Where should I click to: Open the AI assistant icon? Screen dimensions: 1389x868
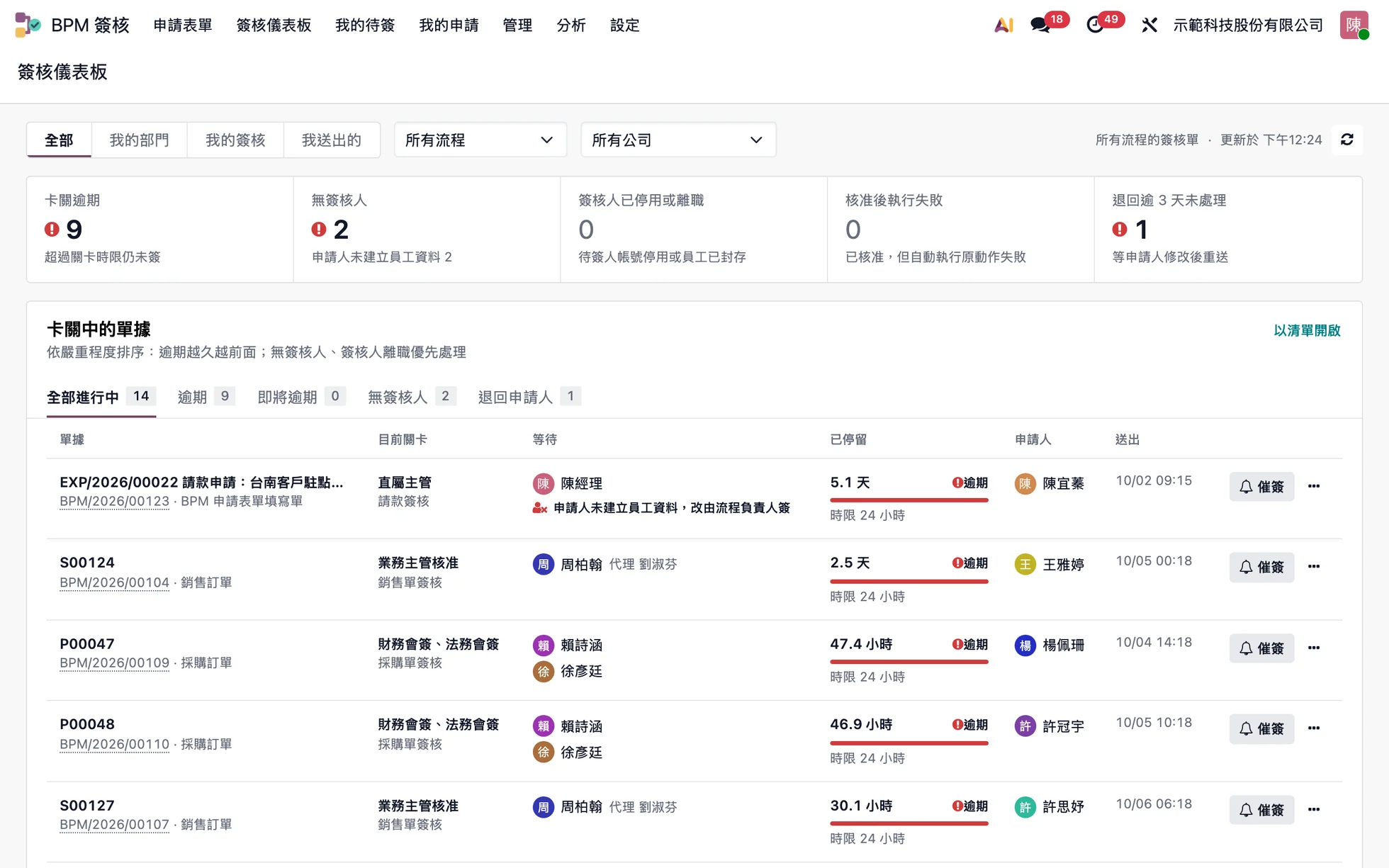[x=1003, y=26]
